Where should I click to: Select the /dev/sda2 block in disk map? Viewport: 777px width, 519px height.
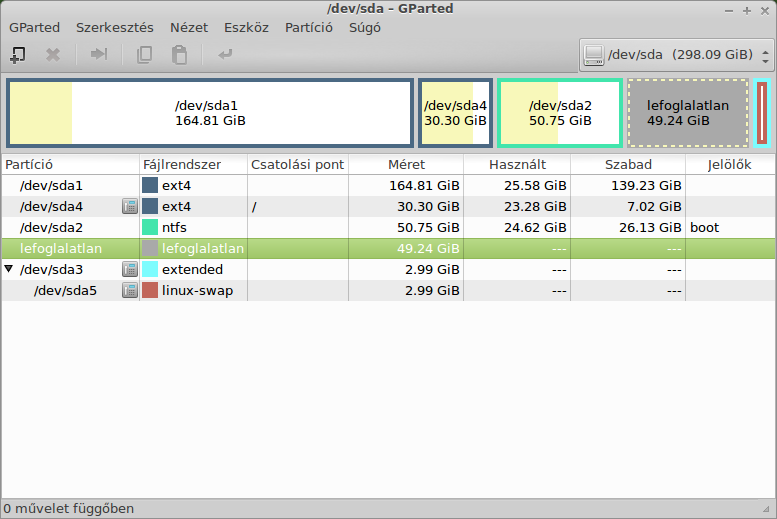click(560, 113)
